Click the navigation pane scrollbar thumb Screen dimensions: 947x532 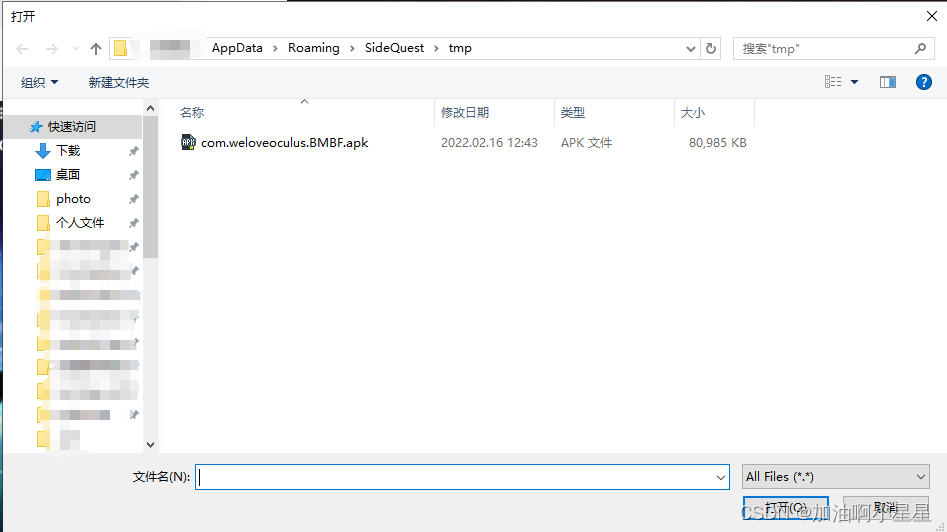click(150, 187)
